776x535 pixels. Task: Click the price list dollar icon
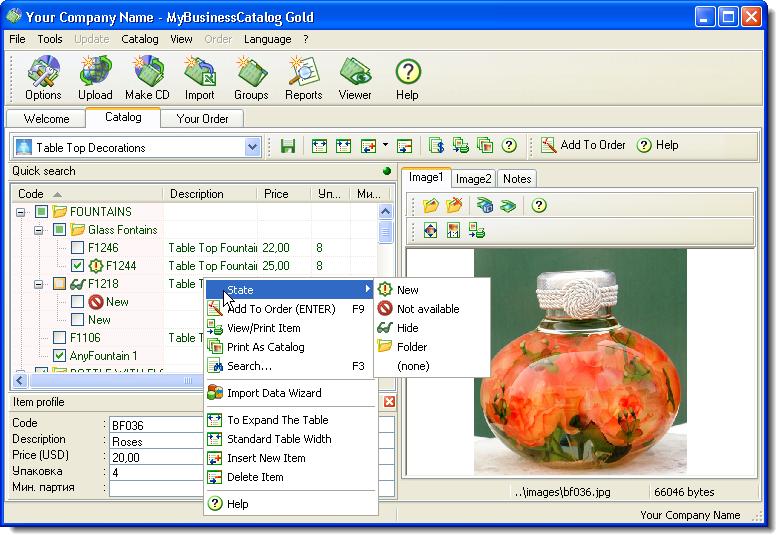pyautogui.click(x=436, y=146)
